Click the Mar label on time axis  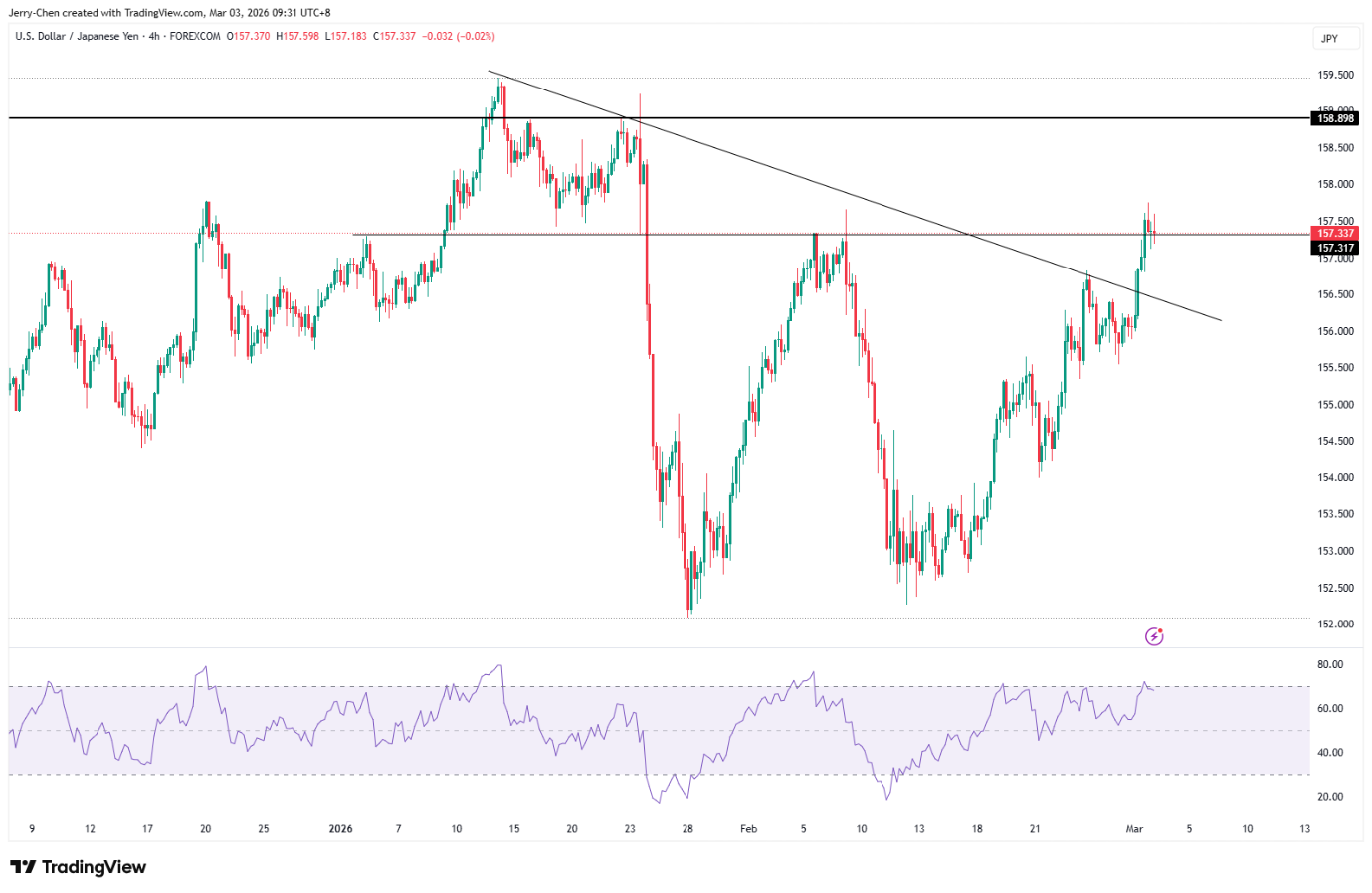(1134, 828)
